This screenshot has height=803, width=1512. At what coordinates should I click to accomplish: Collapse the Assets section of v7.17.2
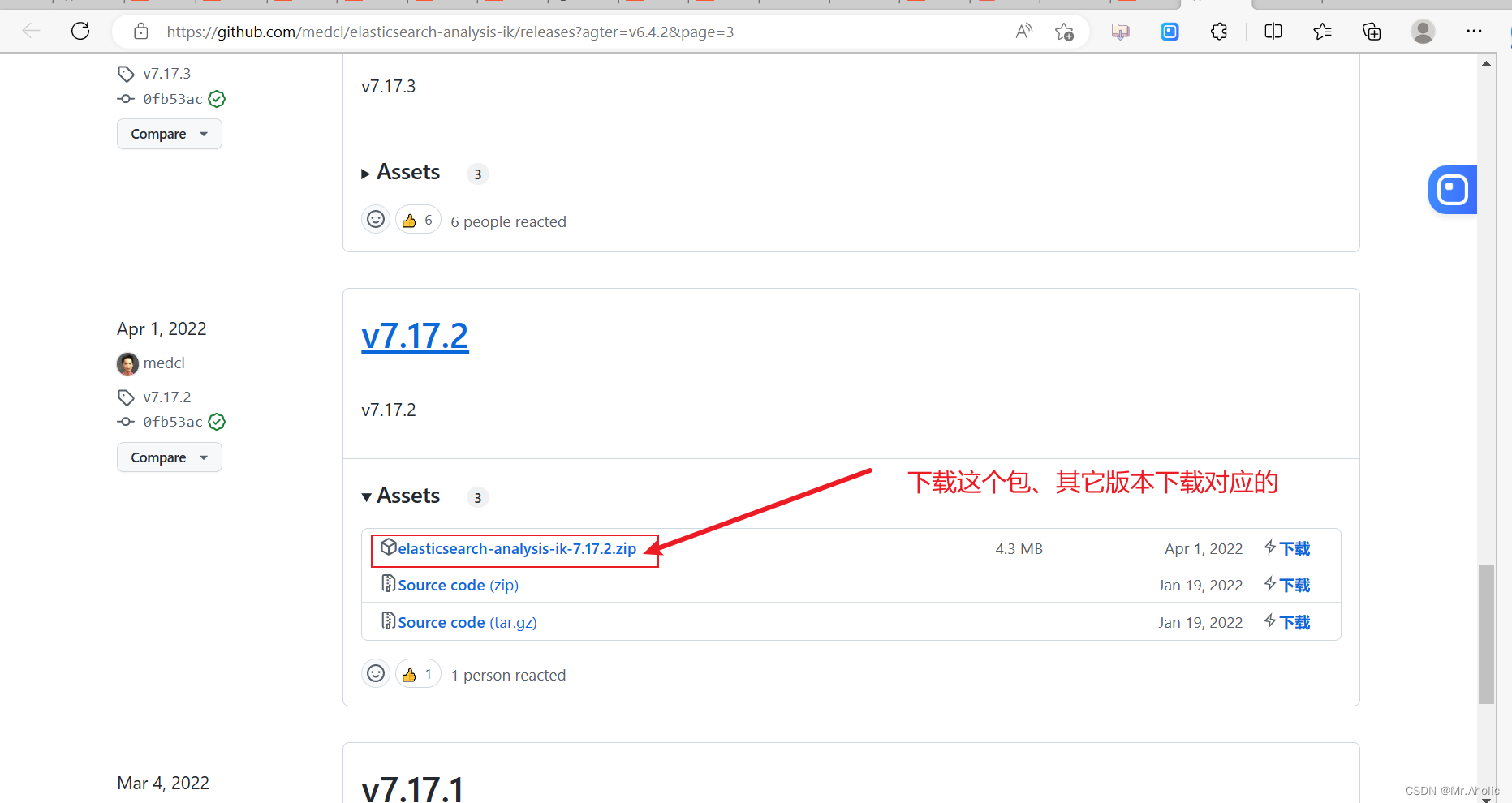point(401,496)
